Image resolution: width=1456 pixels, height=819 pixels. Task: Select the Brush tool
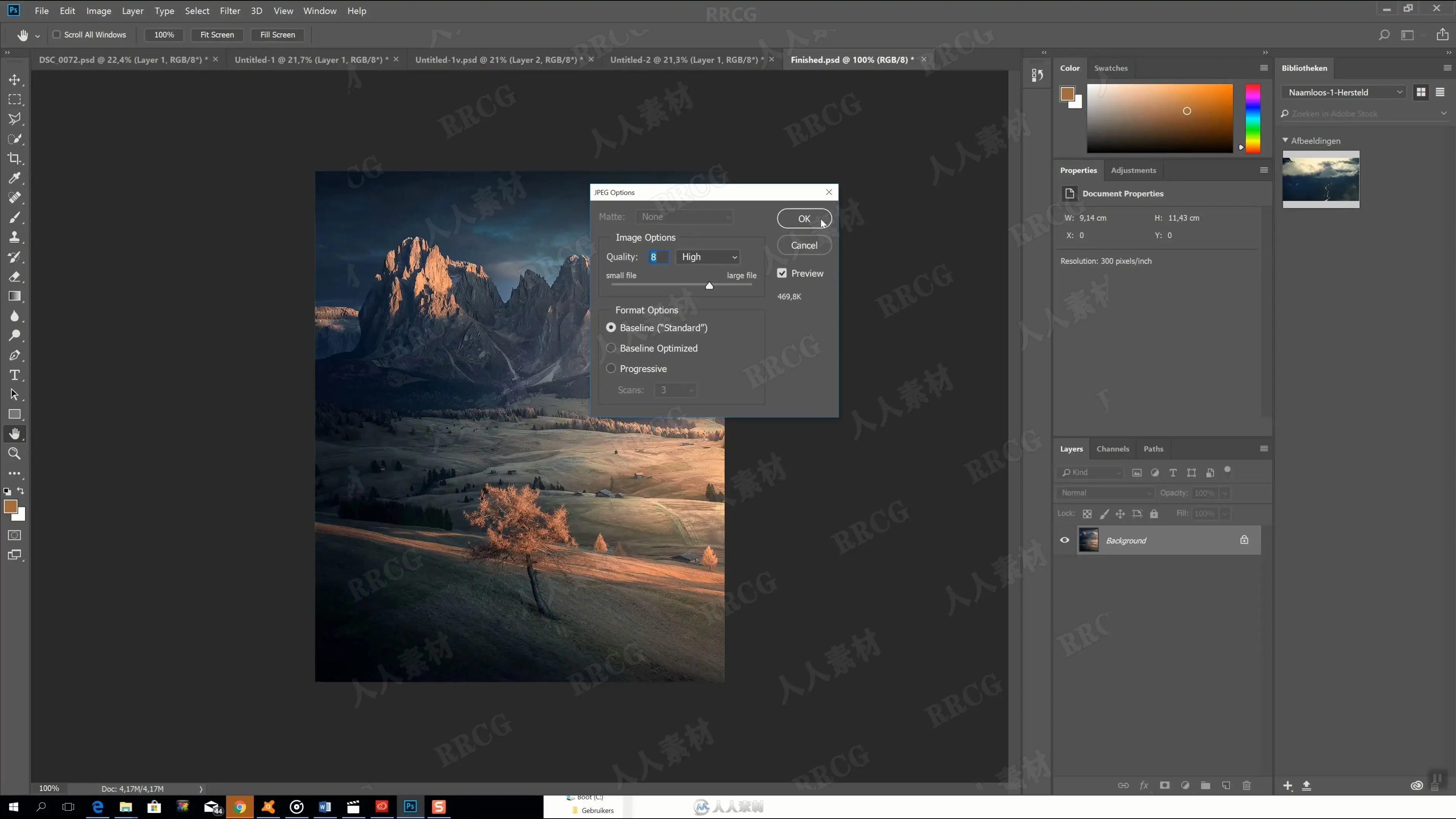[15, 218]
